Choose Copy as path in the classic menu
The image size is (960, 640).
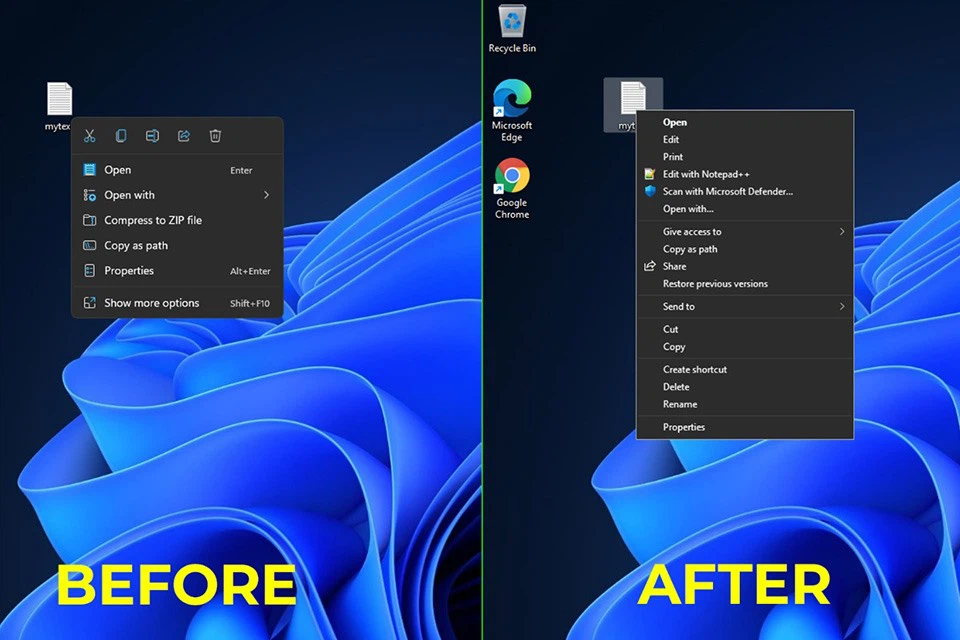pos(745,249)
